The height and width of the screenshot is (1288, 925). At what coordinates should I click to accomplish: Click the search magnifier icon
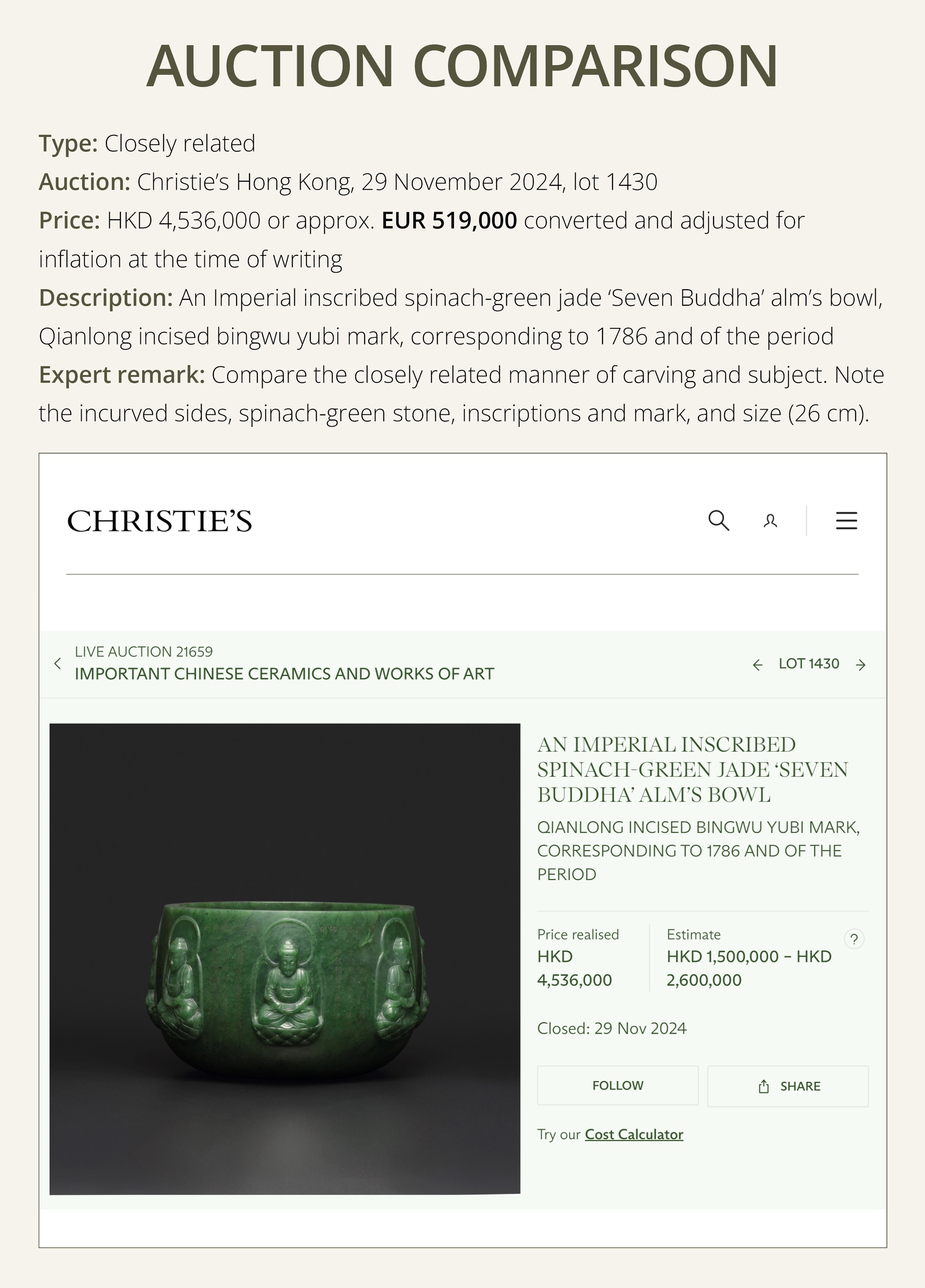tap(718, 520)
